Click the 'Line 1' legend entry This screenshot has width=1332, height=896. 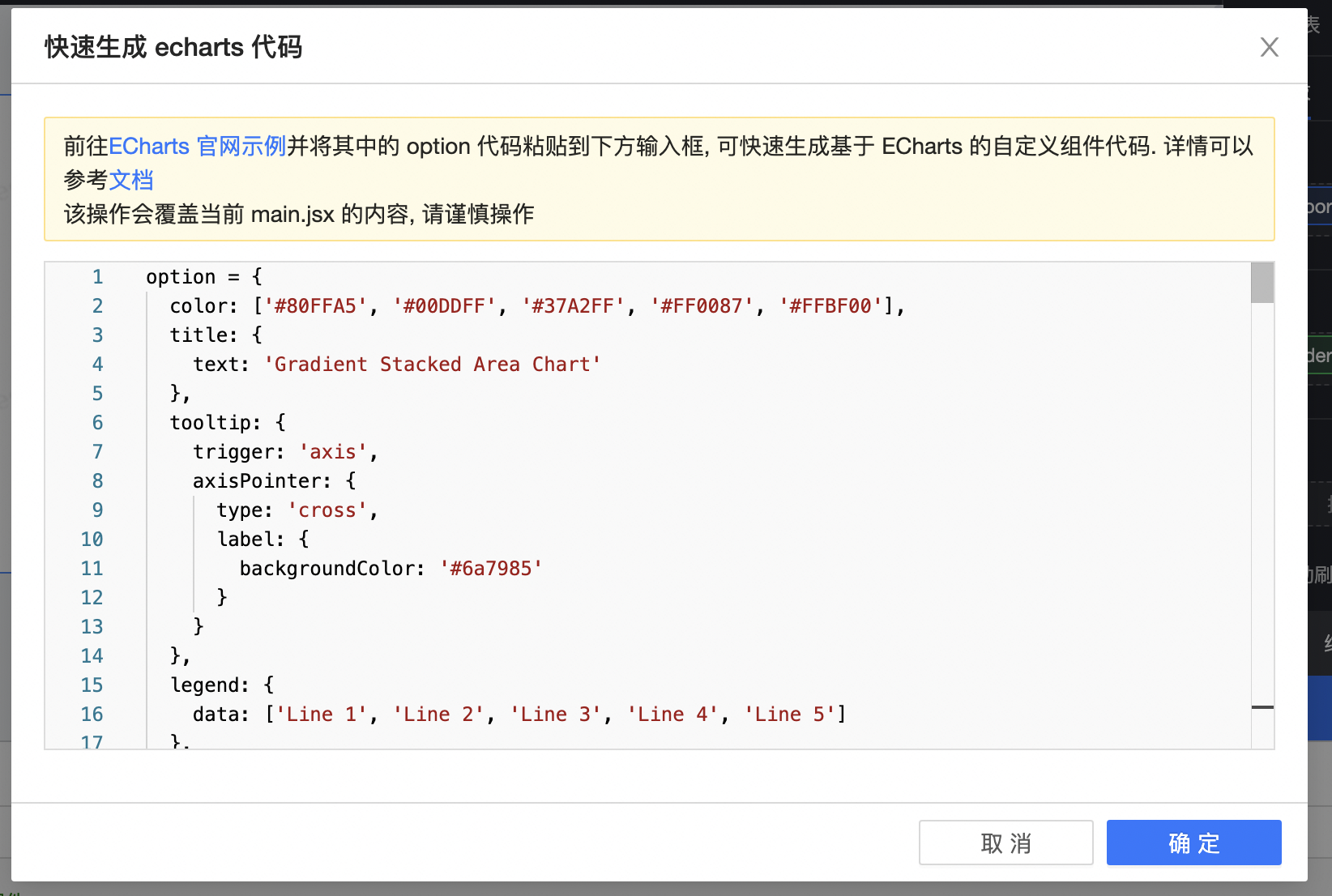coord(322,715)
